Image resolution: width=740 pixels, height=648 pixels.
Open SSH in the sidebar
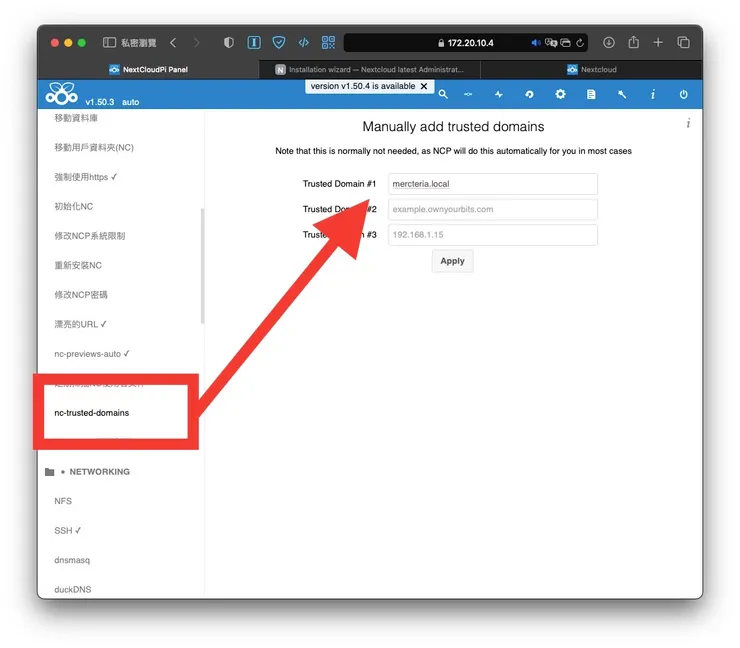(x=67, y=530)
